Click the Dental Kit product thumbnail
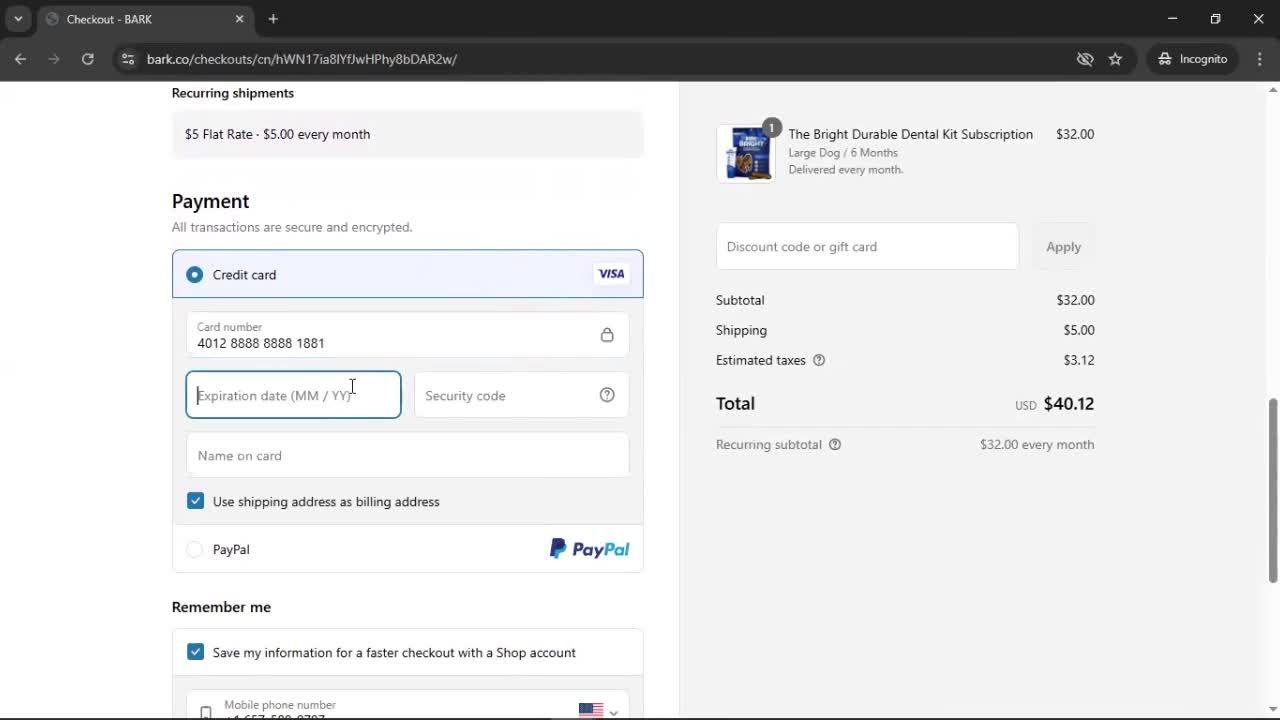The width and height of the screenshot is (1280, 720). [x=745, y=153]
